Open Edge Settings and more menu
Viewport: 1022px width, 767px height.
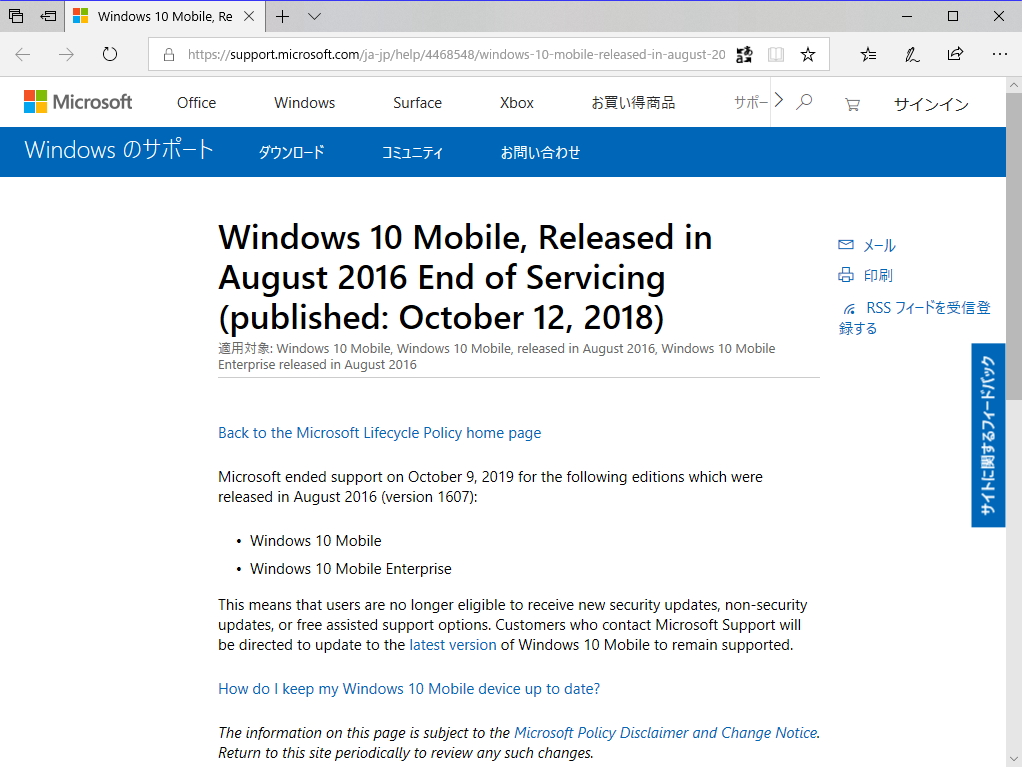click(999, 54)
